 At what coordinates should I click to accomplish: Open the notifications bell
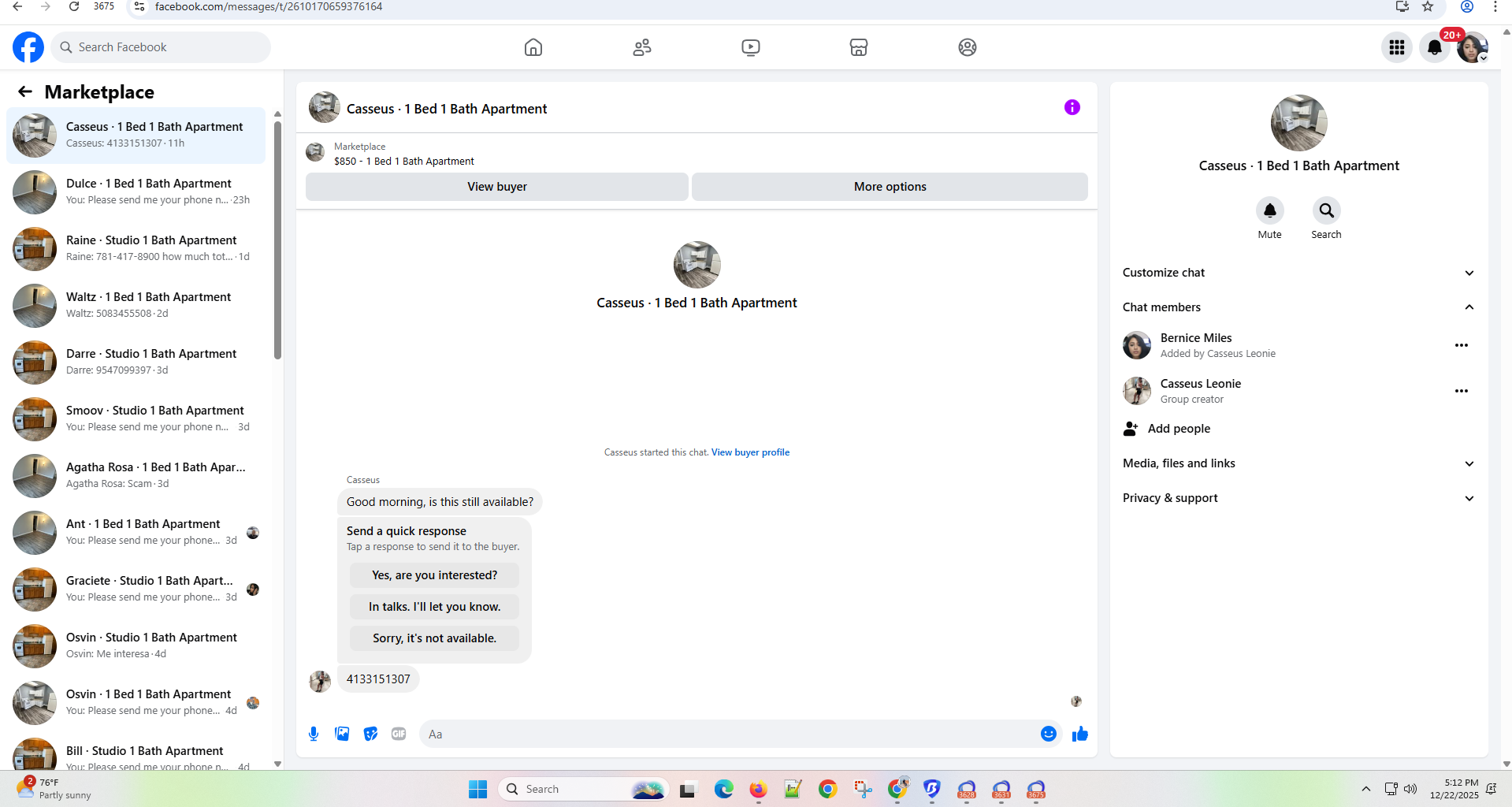pos(1435,47)
